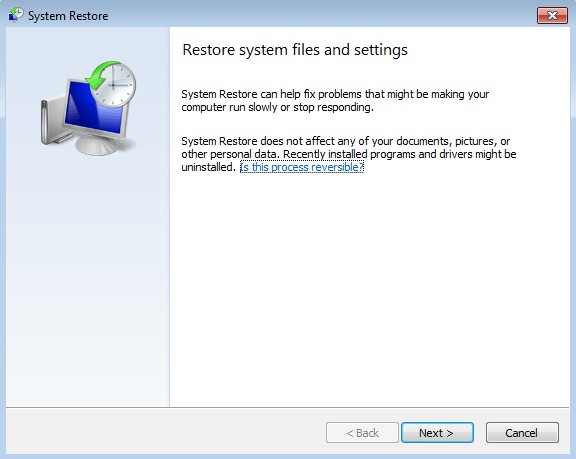Cancel the System Restore wizard

click(522, 433)
